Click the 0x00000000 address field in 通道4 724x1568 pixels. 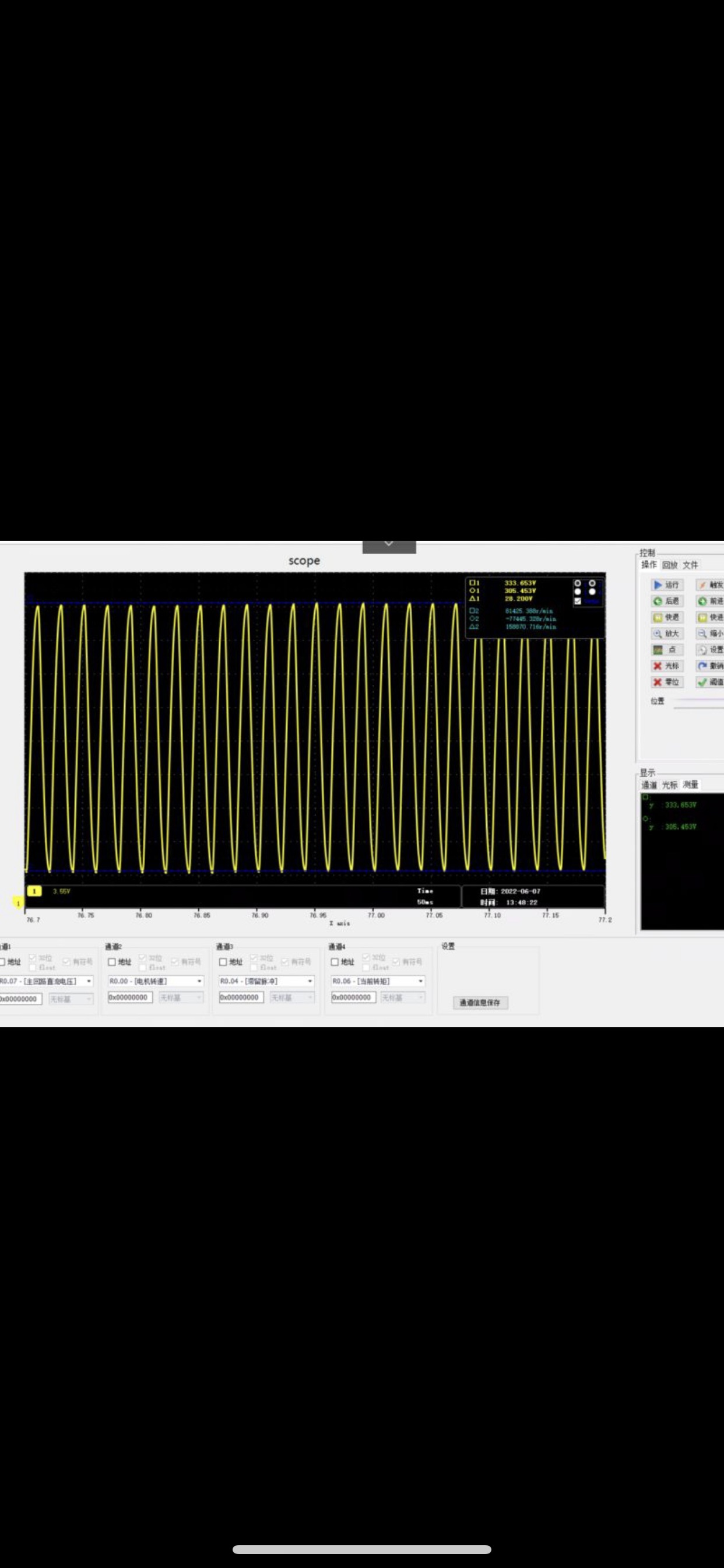tap(353, 998)
